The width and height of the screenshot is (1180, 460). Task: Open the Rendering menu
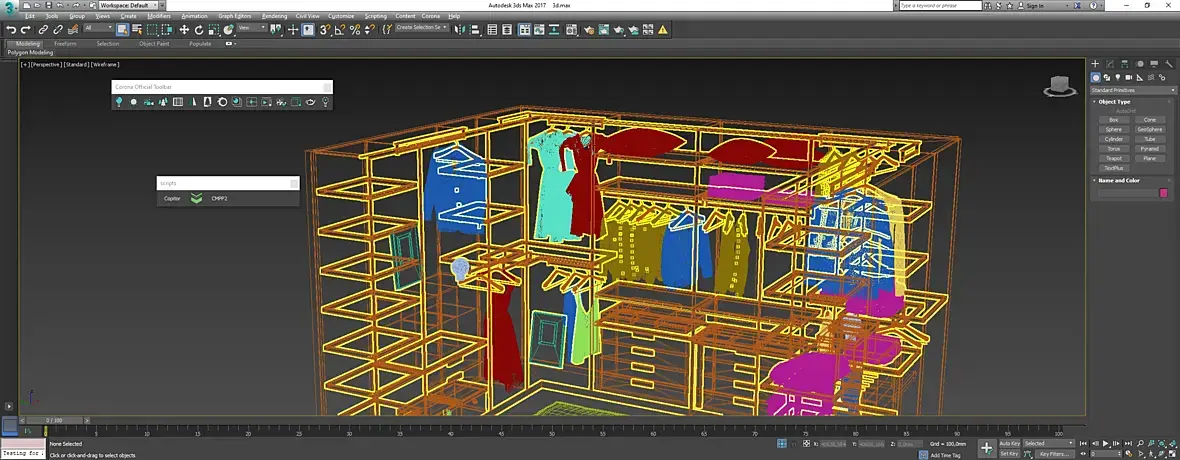point(274,16)
